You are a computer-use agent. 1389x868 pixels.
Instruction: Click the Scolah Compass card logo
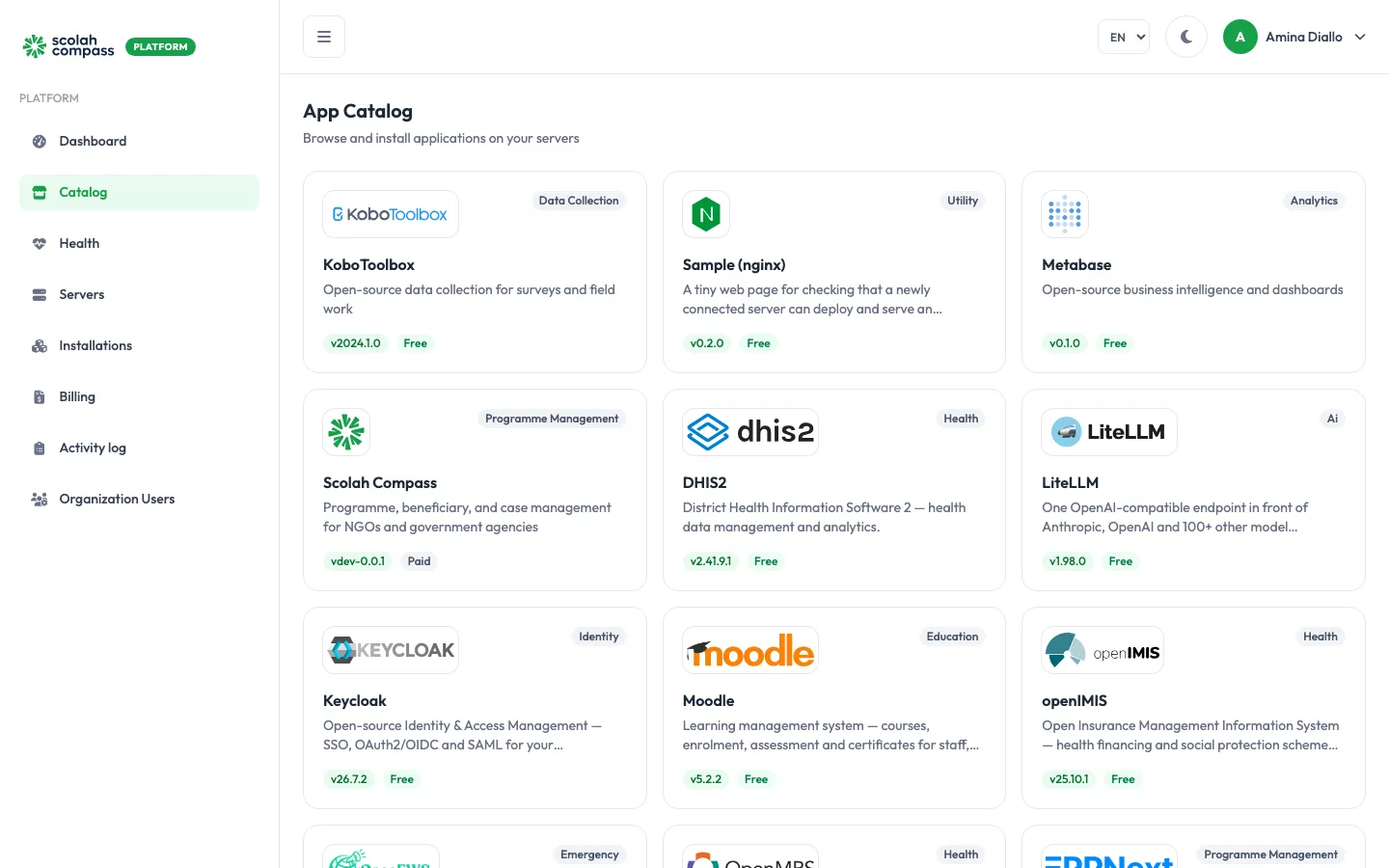pos(346,432)
